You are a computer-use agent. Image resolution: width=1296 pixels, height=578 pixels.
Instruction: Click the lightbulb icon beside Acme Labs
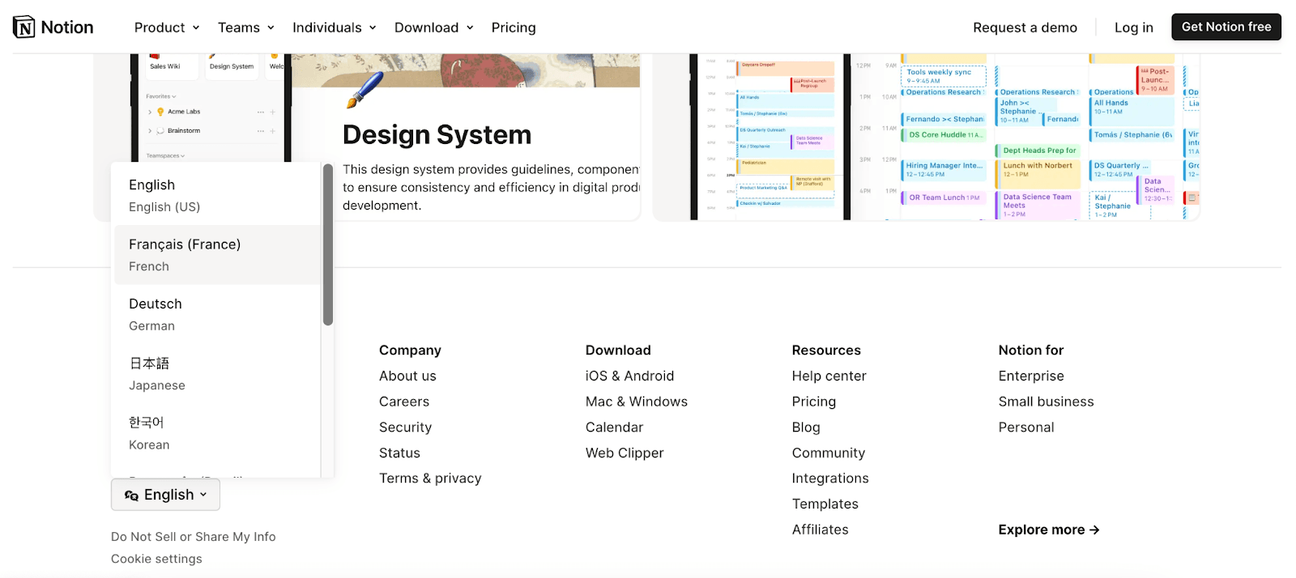(x=161, y=112)
